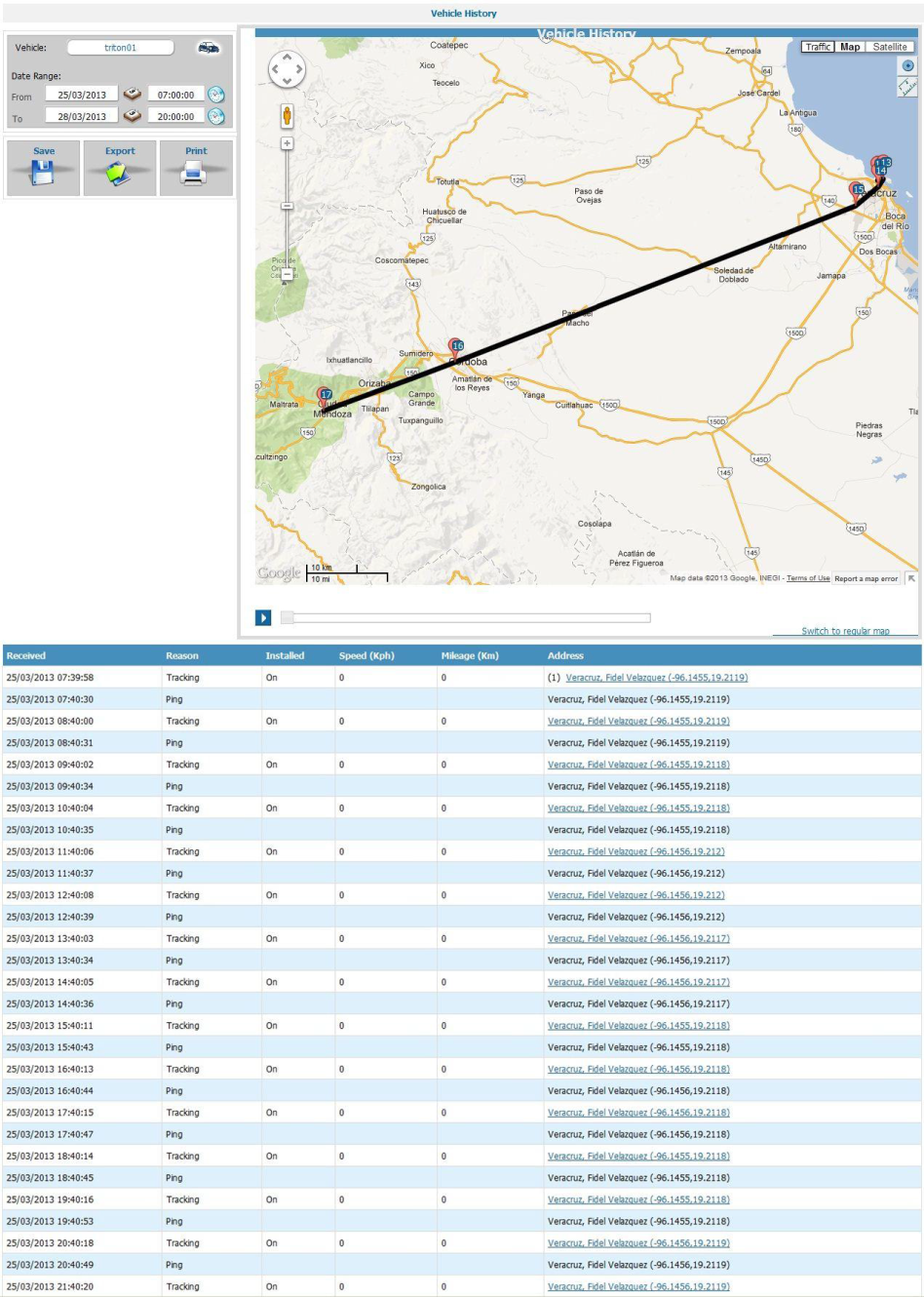
Task: Switch to the Satellite view tab
Action: click(889, 47)
